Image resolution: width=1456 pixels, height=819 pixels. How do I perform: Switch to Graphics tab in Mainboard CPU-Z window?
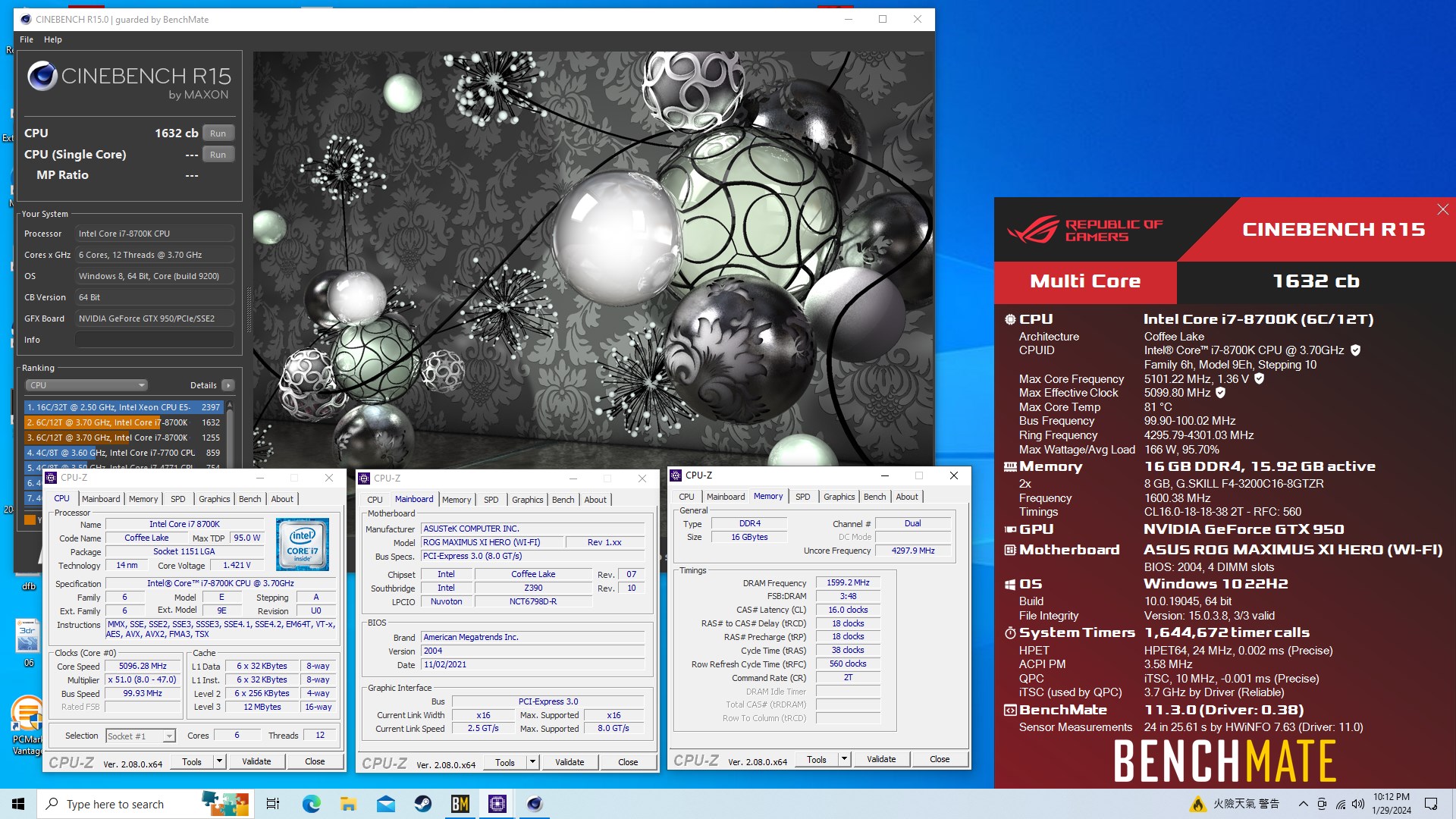[527, 500]
